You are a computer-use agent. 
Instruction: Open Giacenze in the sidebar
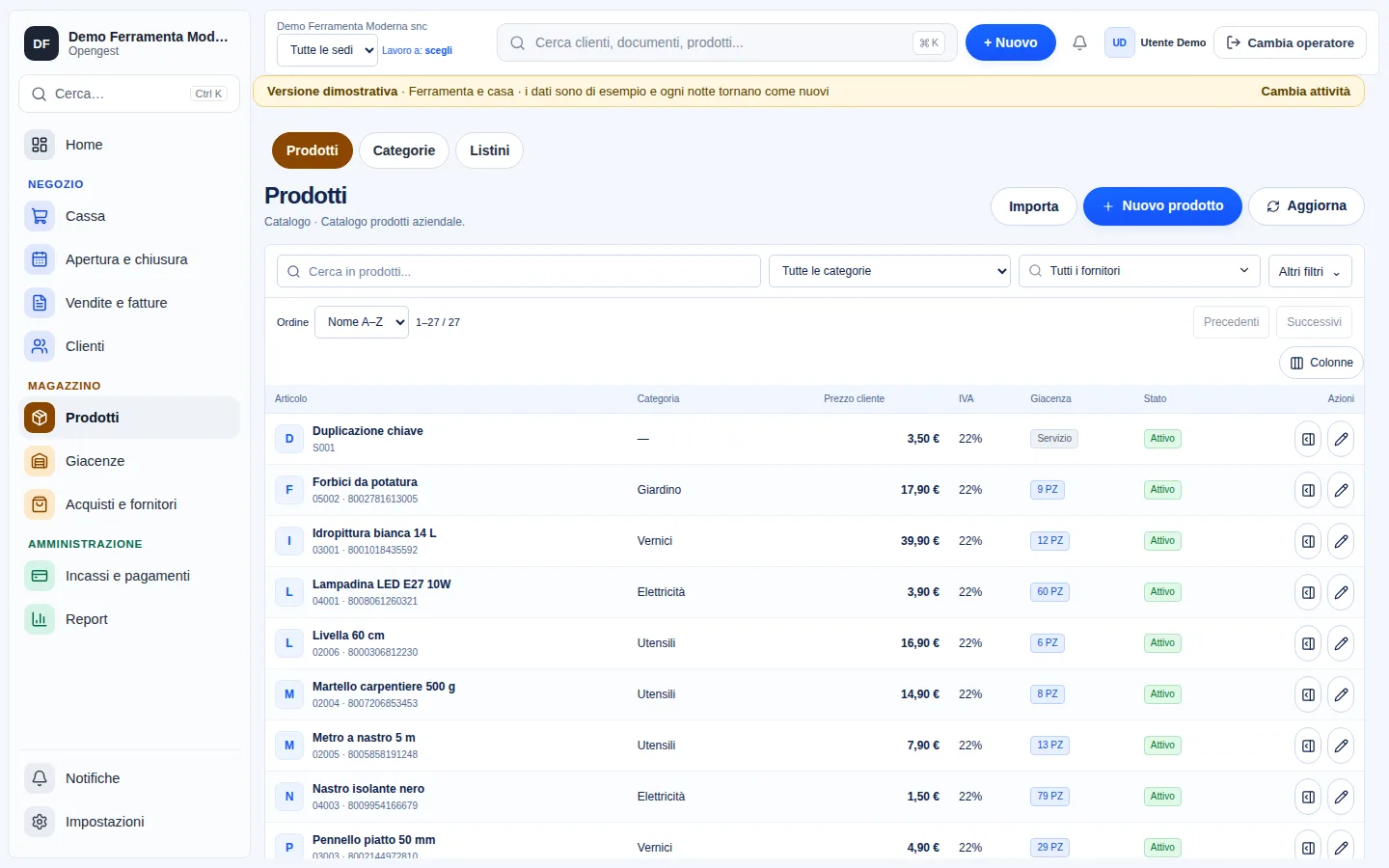click(x=129, y=461)
